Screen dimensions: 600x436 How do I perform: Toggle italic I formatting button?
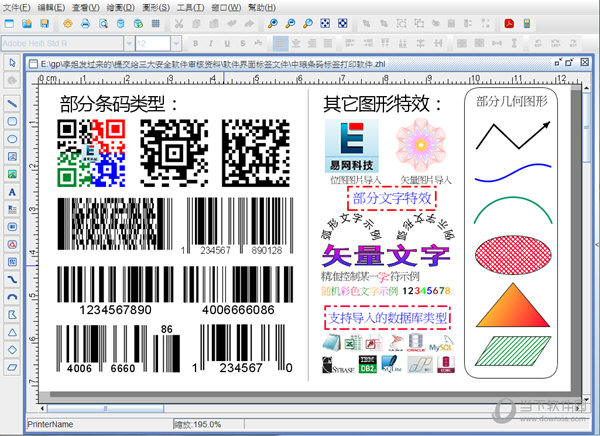(211, 44)
